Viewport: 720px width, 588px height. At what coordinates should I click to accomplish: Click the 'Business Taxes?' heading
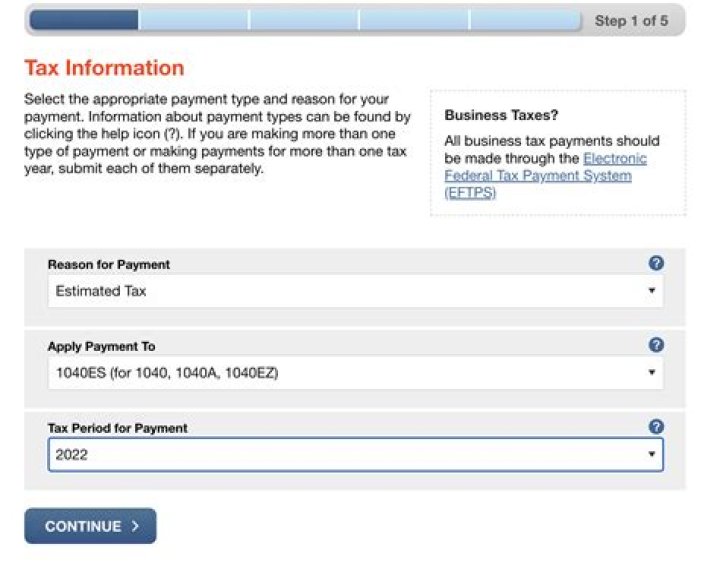point(501,115)
